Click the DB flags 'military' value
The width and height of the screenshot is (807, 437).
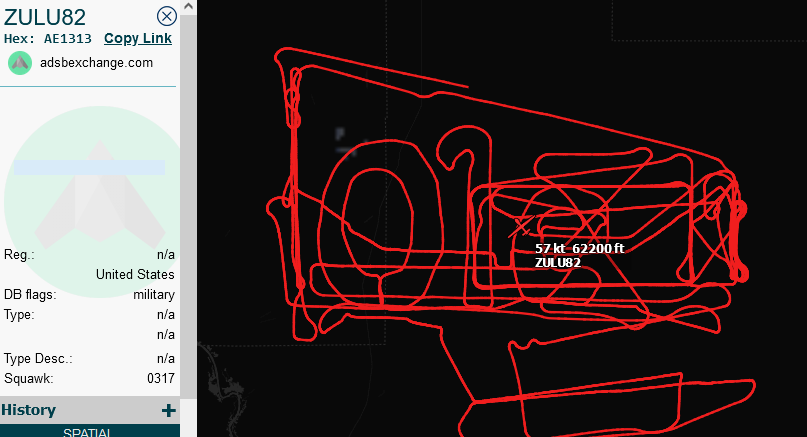pyautogui.click(x=154, y=294)
